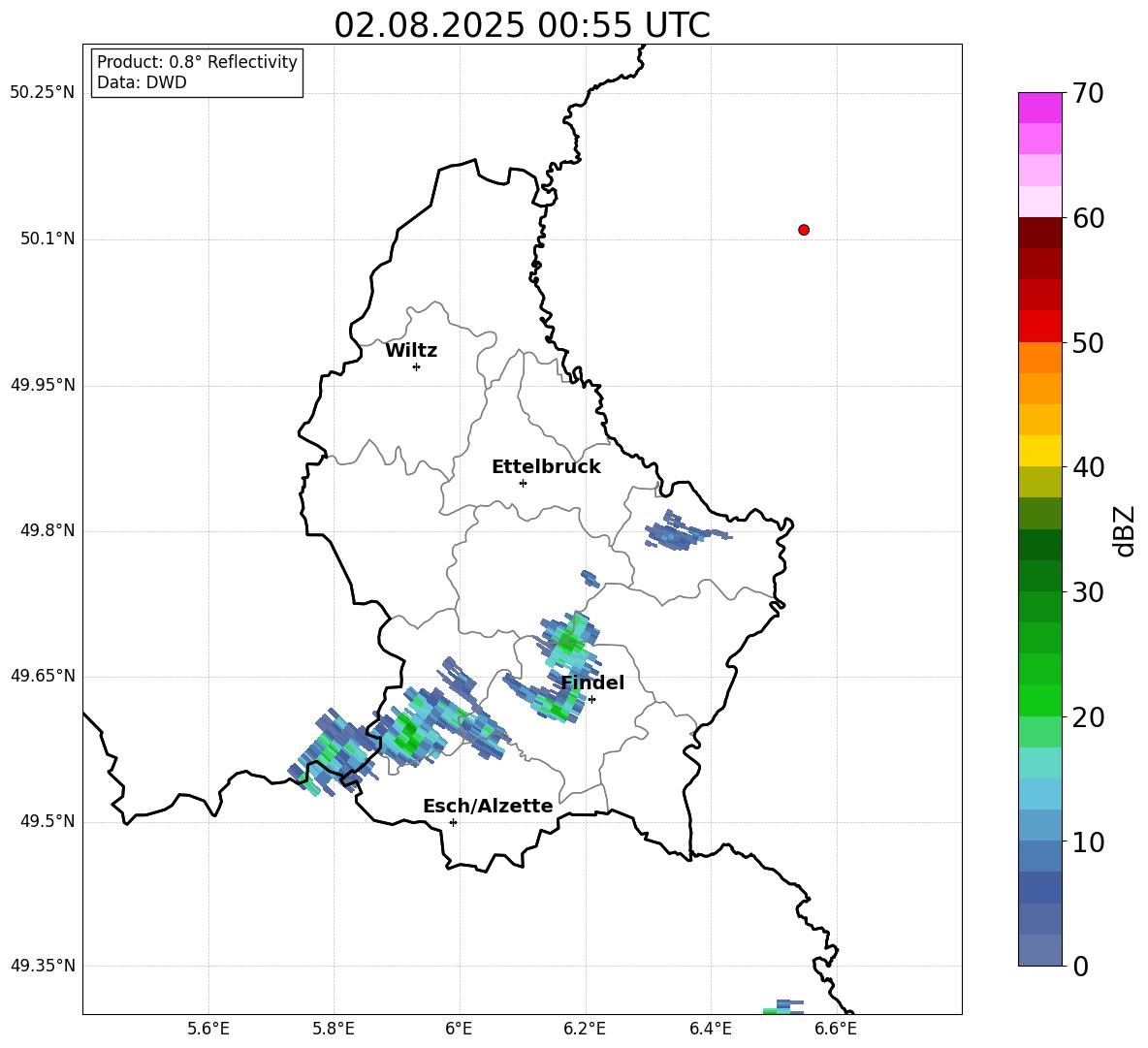
Task: Click the 6.4°E longitude label
Action: click(710, 1029)
